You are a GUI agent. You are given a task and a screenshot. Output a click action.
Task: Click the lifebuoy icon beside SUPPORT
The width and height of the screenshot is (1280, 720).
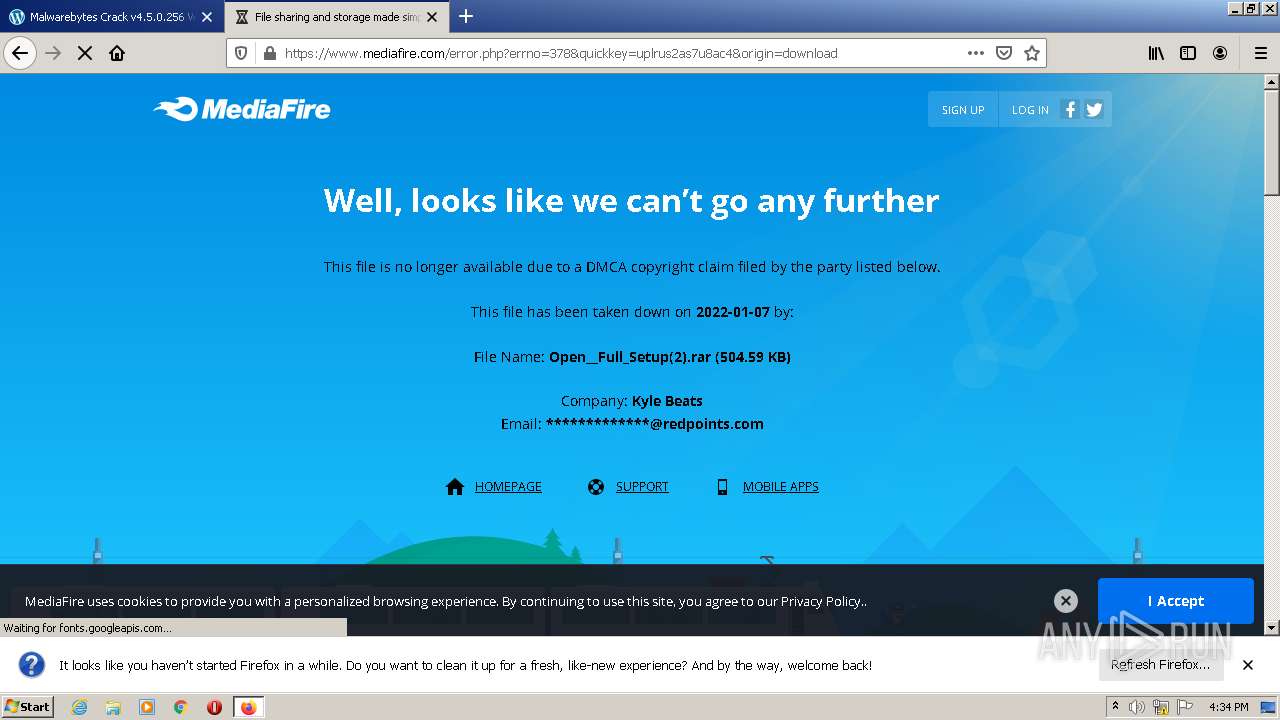pyautogui.click(x=596, y=487)
